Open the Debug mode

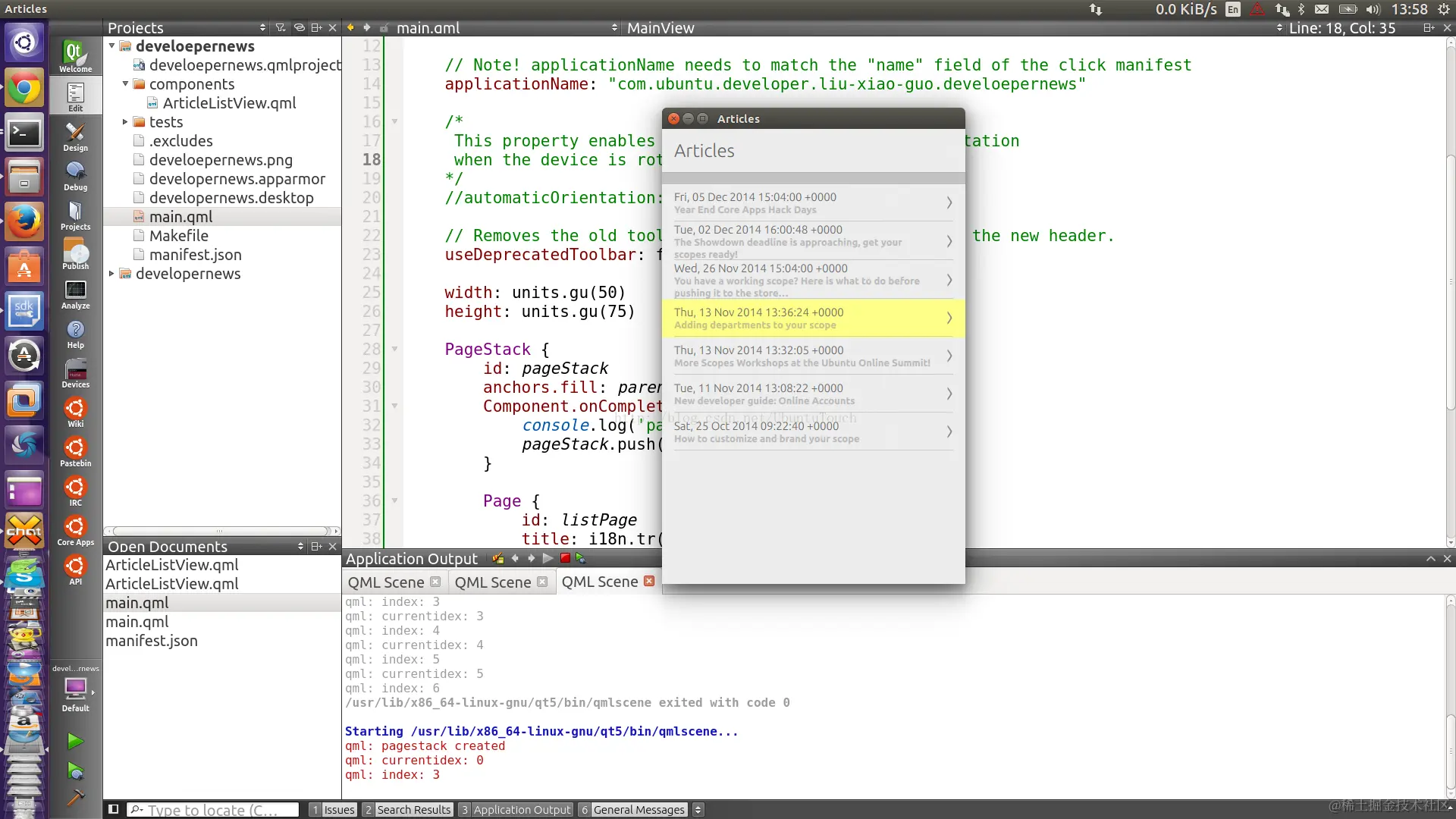(x=75, y=177)
